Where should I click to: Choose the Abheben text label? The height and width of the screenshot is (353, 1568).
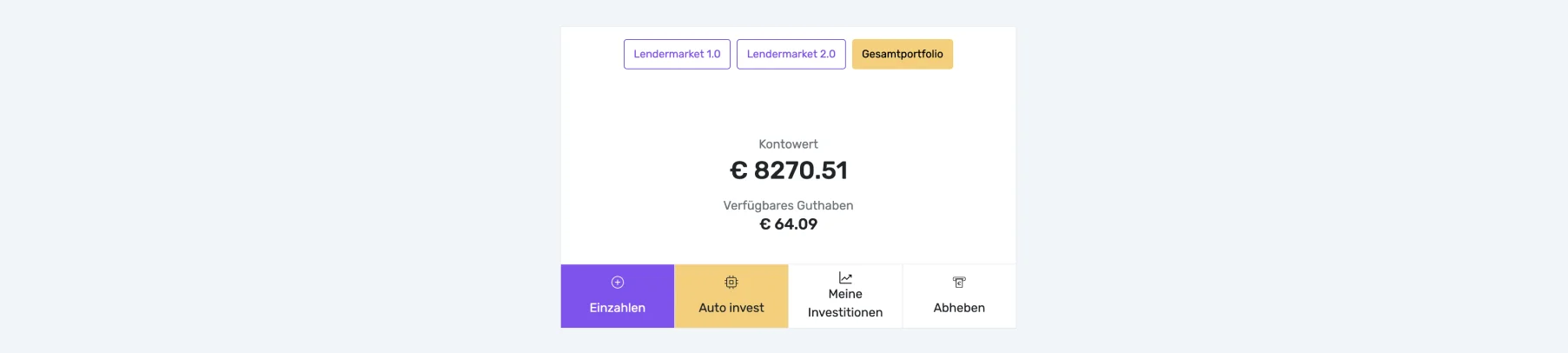[x=959, y=308]
